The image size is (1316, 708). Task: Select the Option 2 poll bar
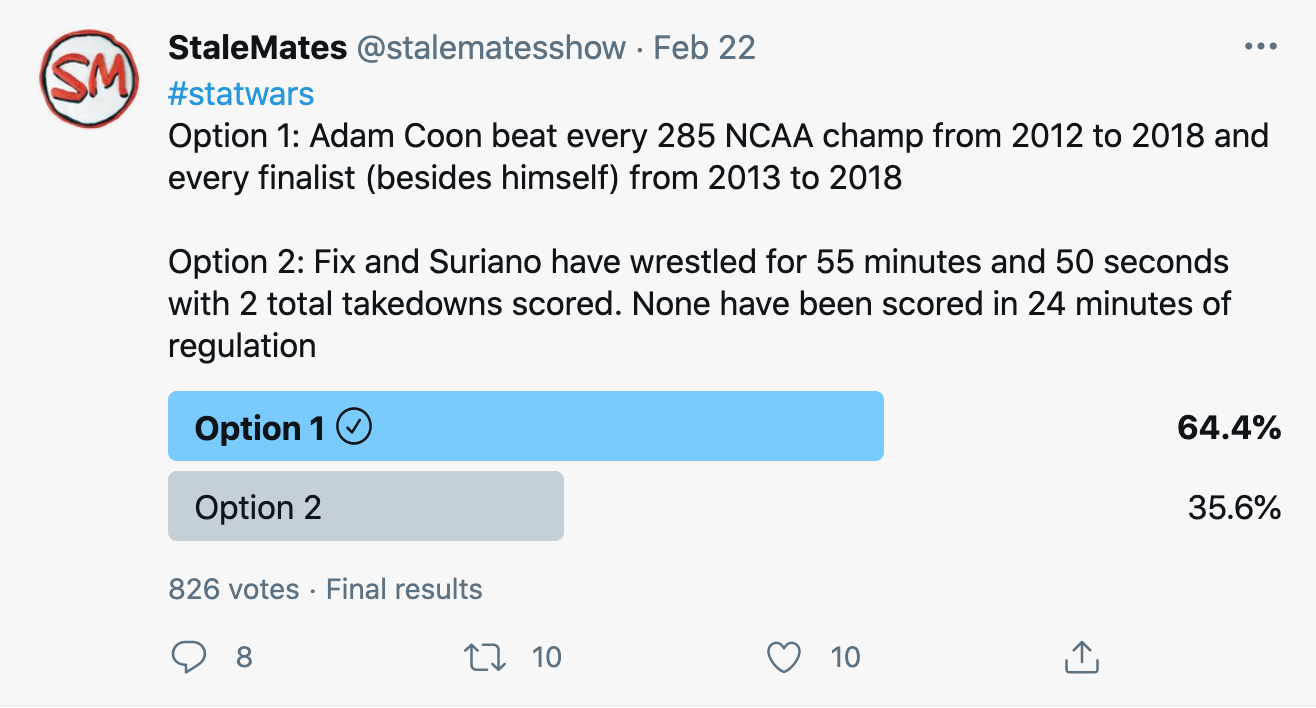tap(365, 507)
